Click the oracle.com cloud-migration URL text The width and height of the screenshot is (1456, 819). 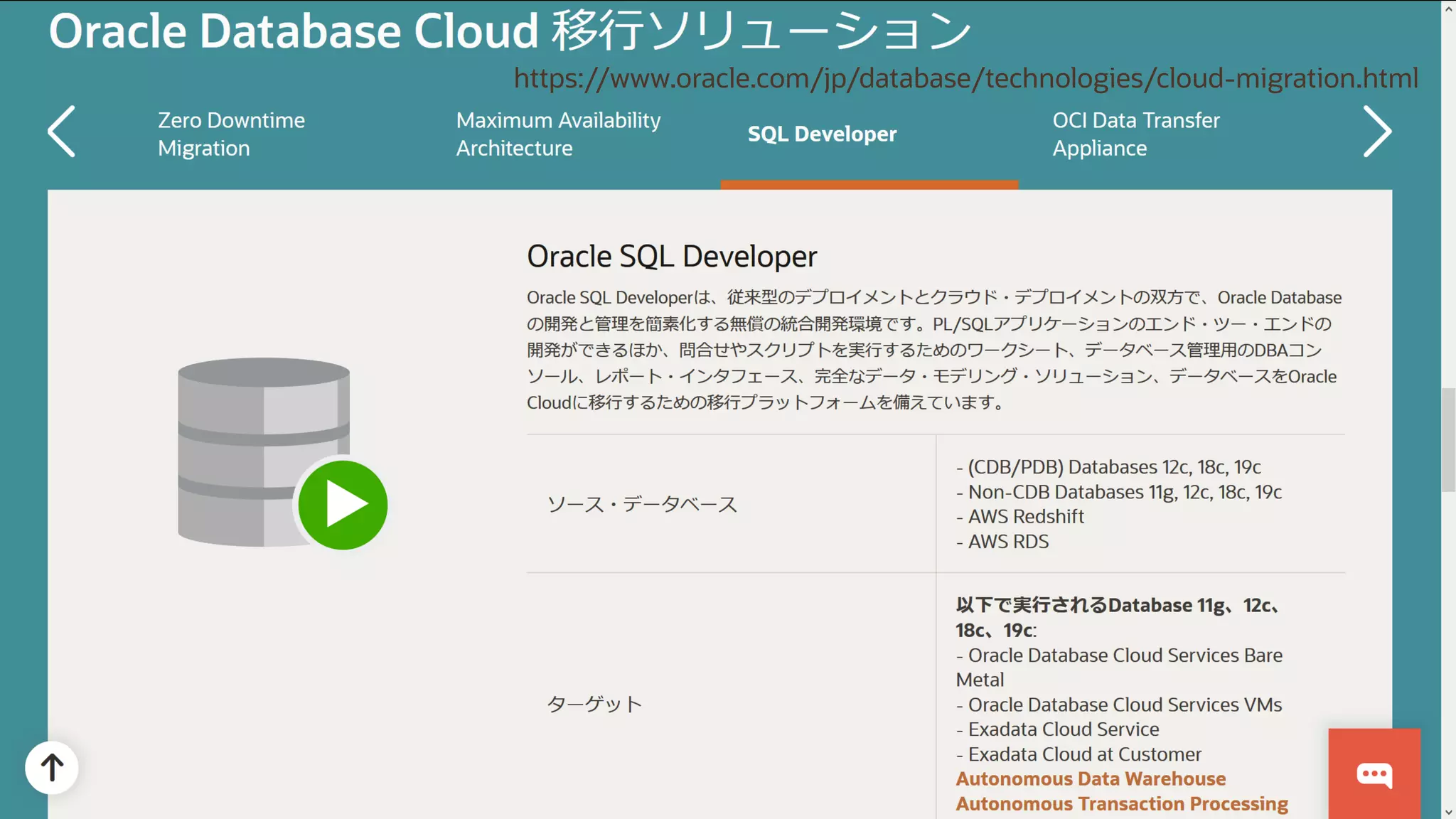(965, 78)
